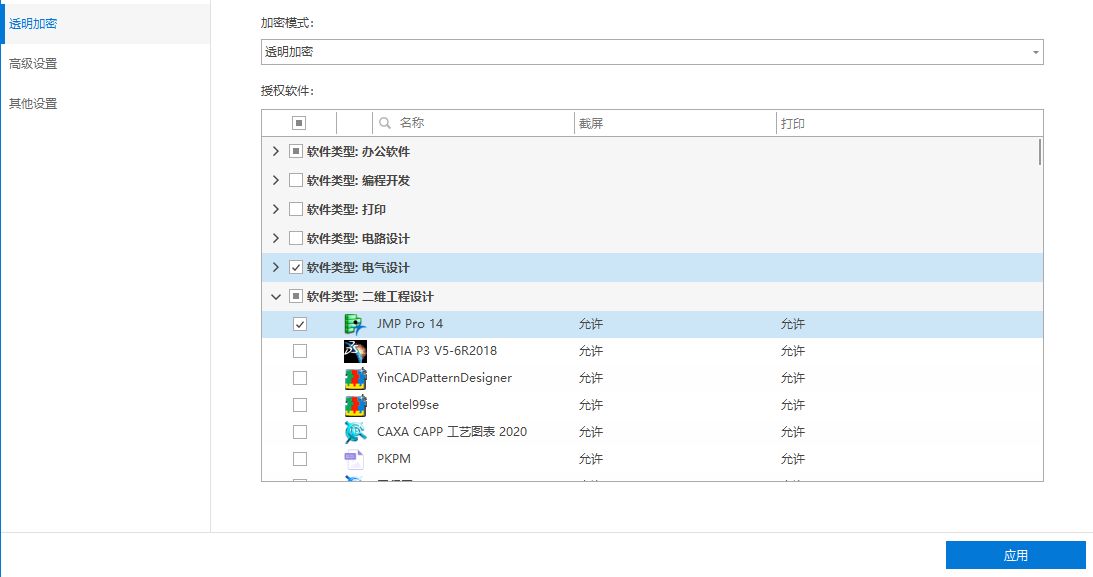
Task: Toggle checkbox for 软件类型: 二维工程设计
Action: [x=296, y=296]
